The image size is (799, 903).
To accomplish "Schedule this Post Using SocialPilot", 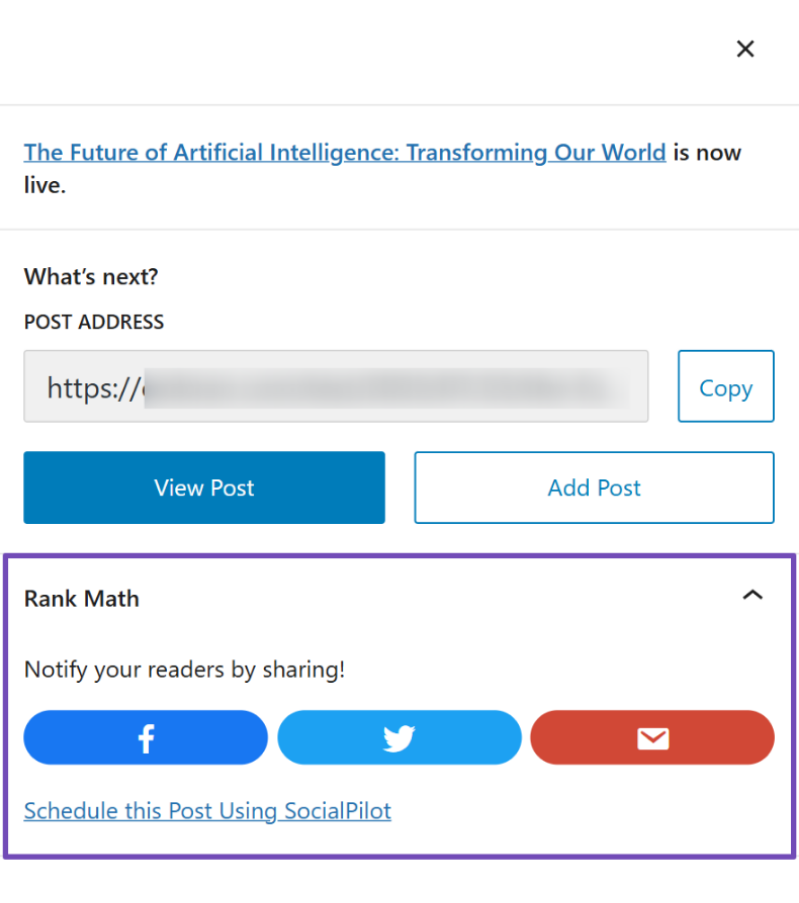I will (x=207, y=811).
